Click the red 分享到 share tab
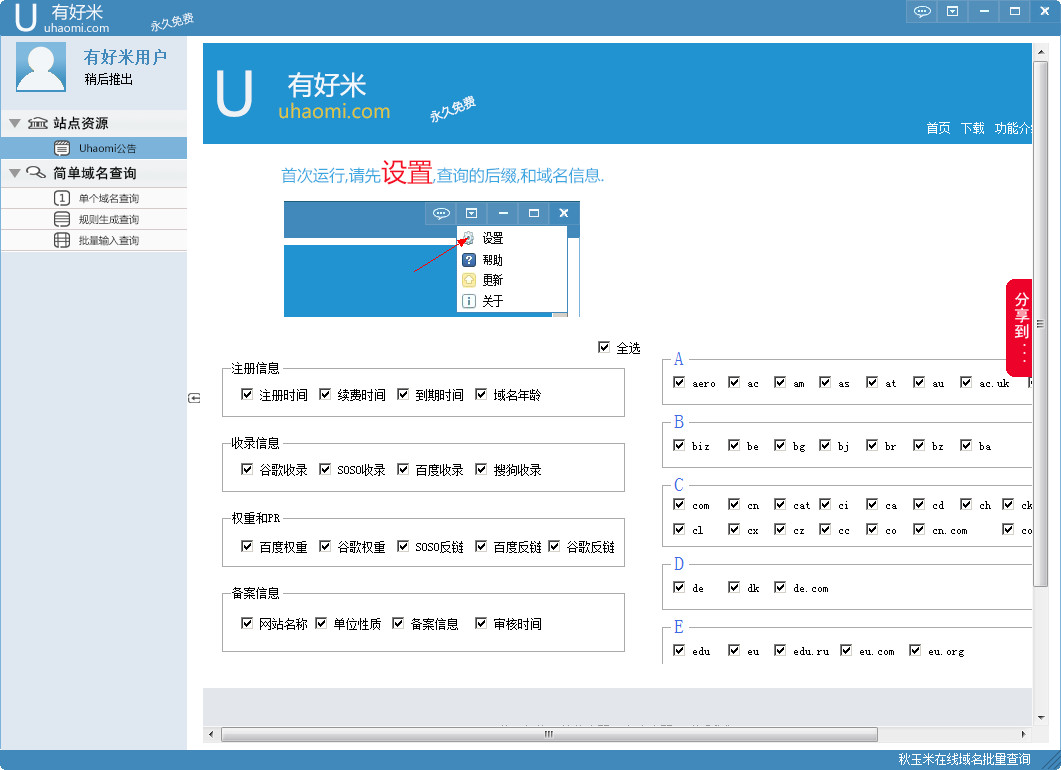The width and height of the screenshot is (1061, 770). 1020,327
